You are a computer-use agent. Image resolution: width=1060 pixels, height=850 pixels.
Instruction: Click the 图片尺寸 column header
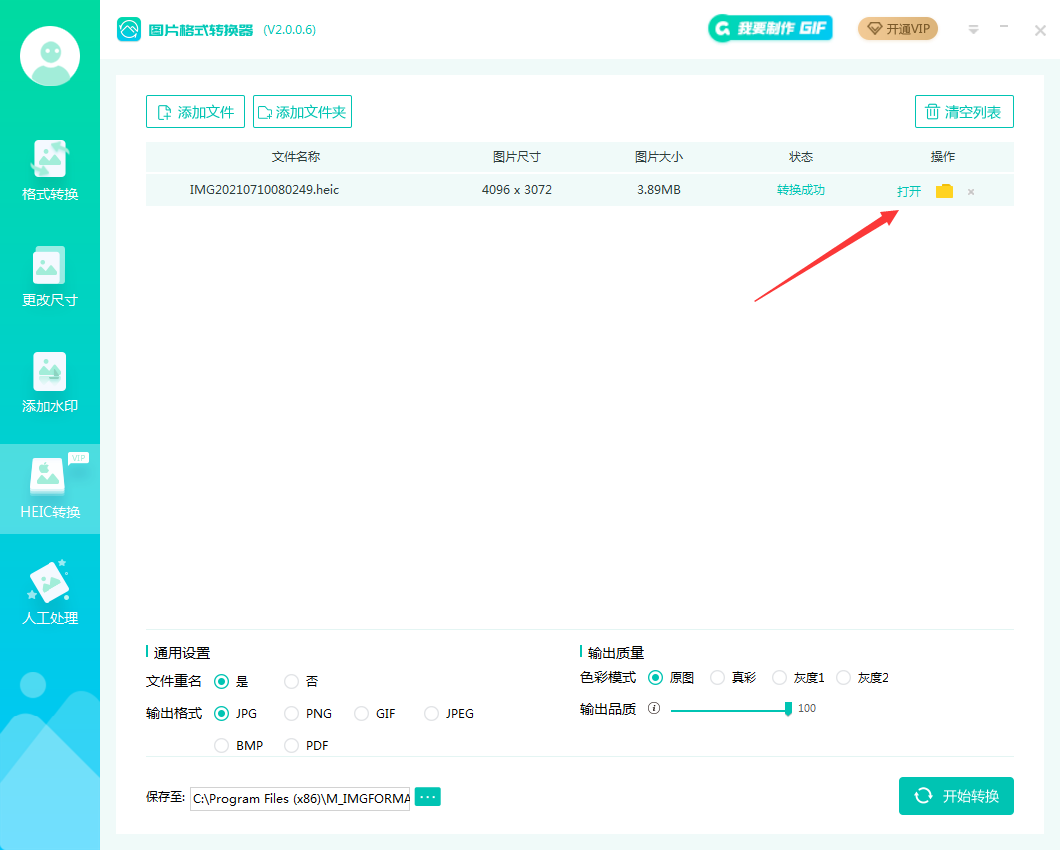(516, 157)
